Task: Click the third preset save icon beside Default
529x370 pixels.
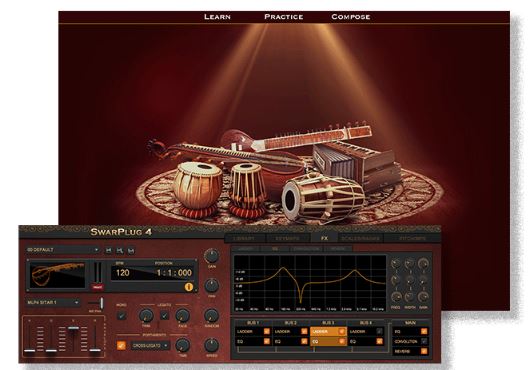Action: point(132,250)
